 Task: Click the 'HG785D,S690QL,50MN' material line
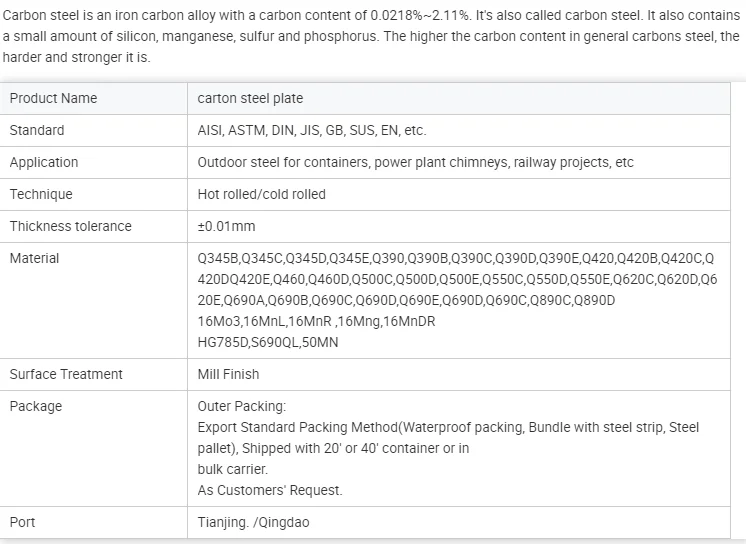click(x=268, y=342)
